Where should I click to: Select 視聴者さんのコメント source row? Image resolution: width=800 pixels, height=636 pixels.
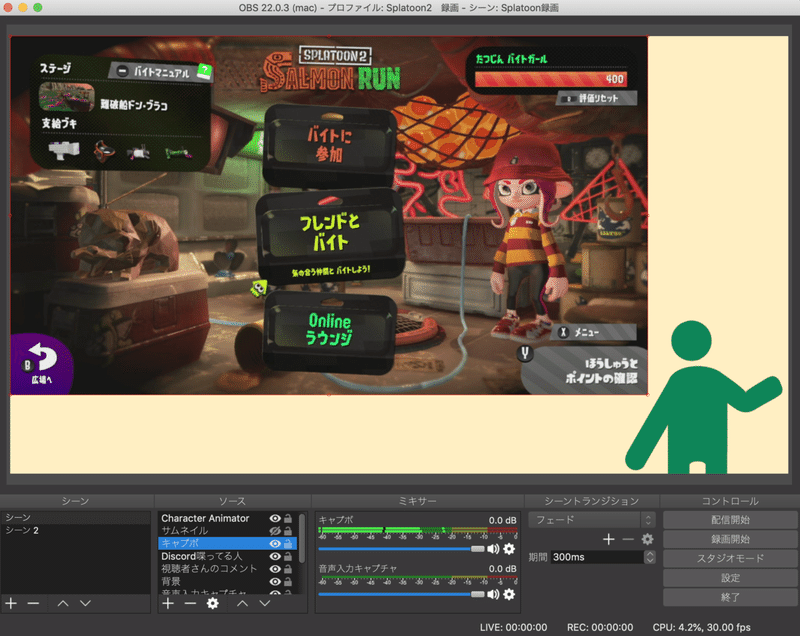(228, 569)
